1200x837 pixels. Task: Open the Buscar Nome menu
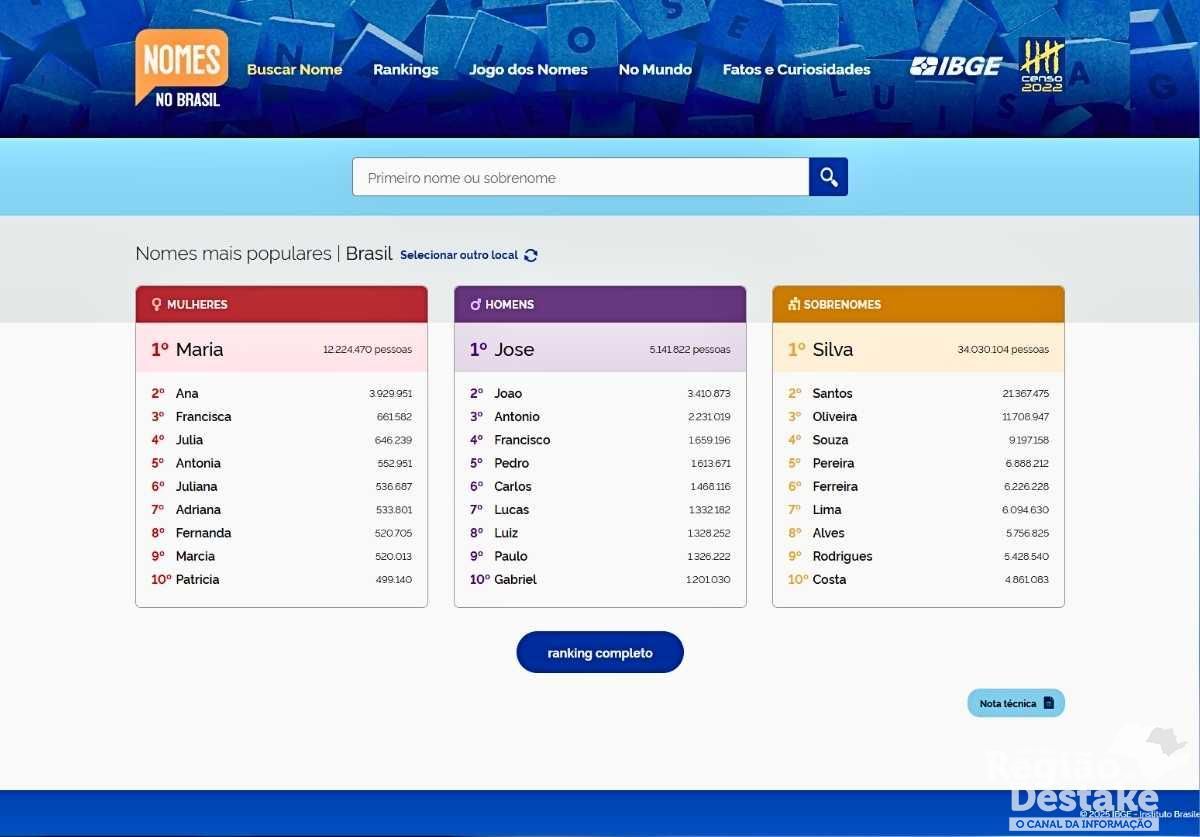pyautogui.click(x=294, y=69)
